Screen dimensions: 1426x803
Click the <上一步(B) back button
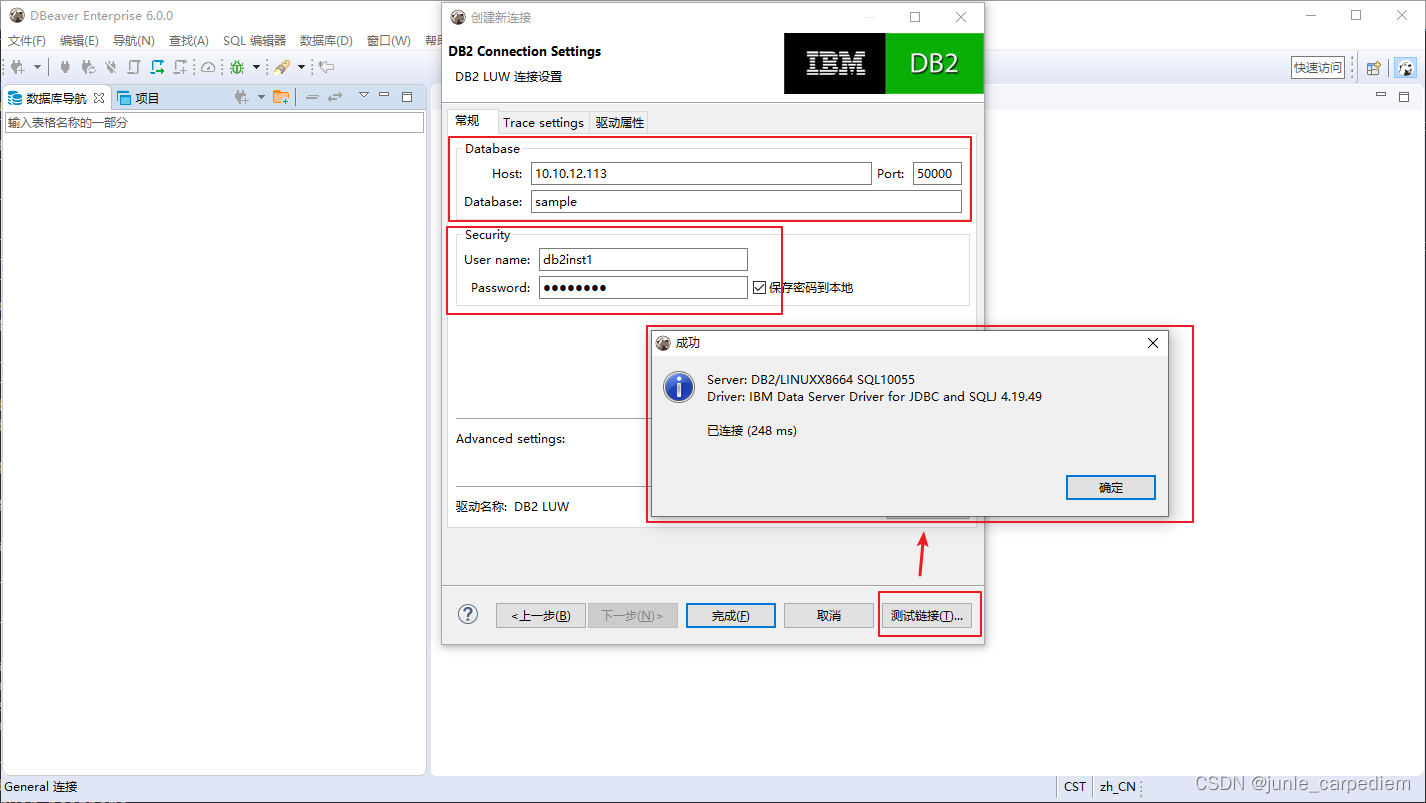pos(540,615)
